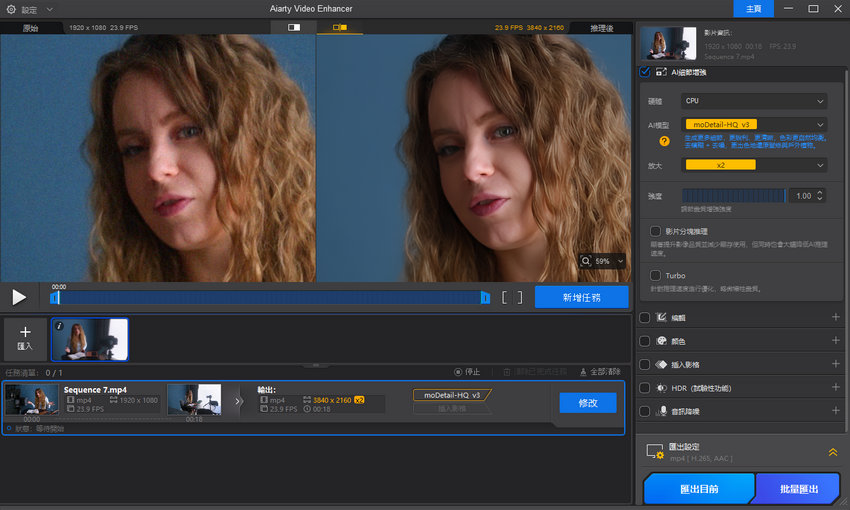Click the 停止 stop task icon
Viewport: 850px width, 510px height.
pos(458,372)
